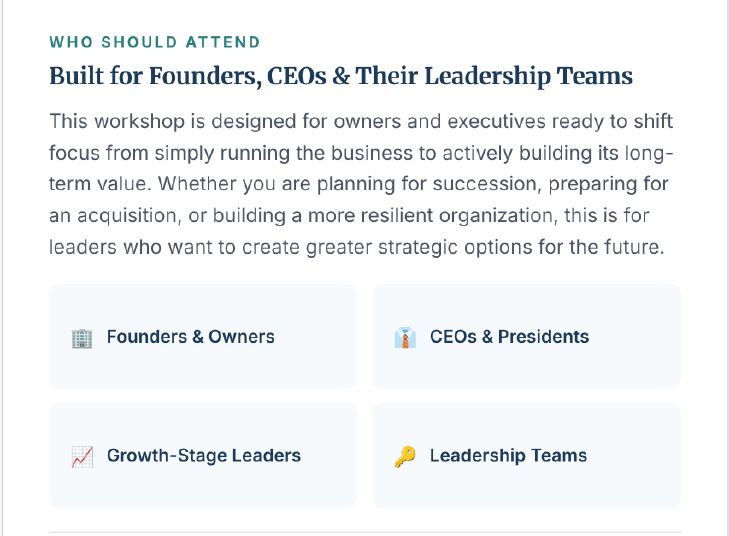Select the Founders & Owners label
This screenshot has width=729, height=536.
(x=191, y=337)
